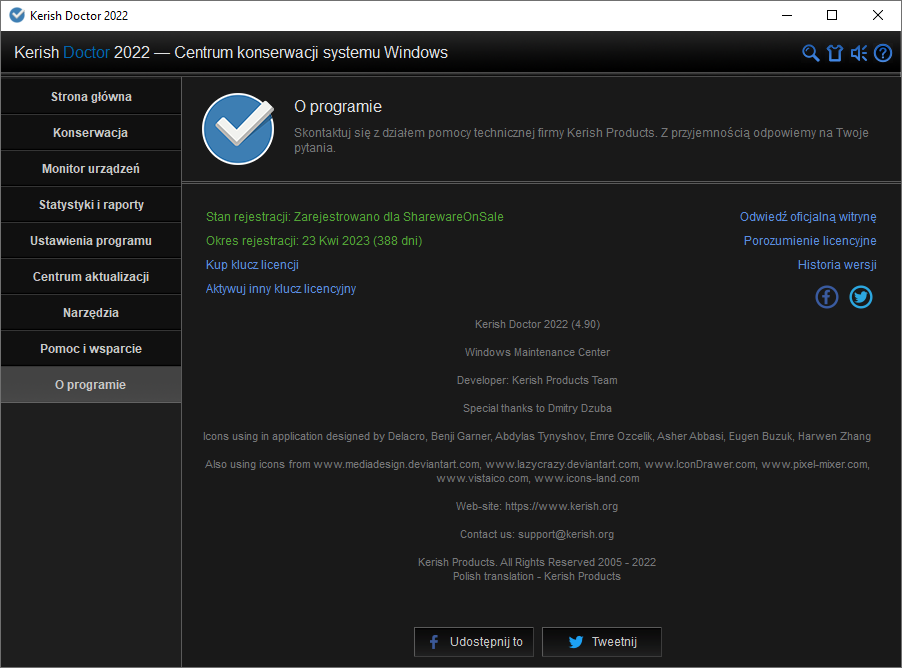The height and width of the screenshot is (668, 902).
Task: Click the Special thanks to Dmitry Dzuba line
Action: coord(537,409)
